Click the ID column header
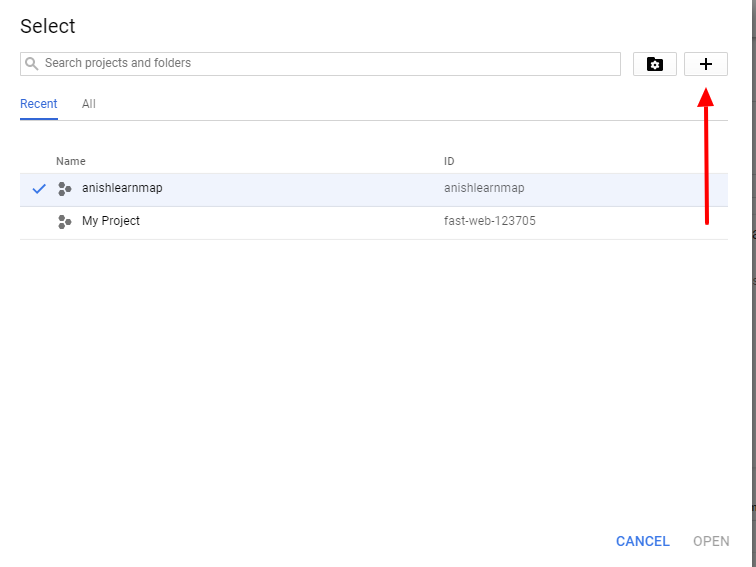 [x=450, y=161]
